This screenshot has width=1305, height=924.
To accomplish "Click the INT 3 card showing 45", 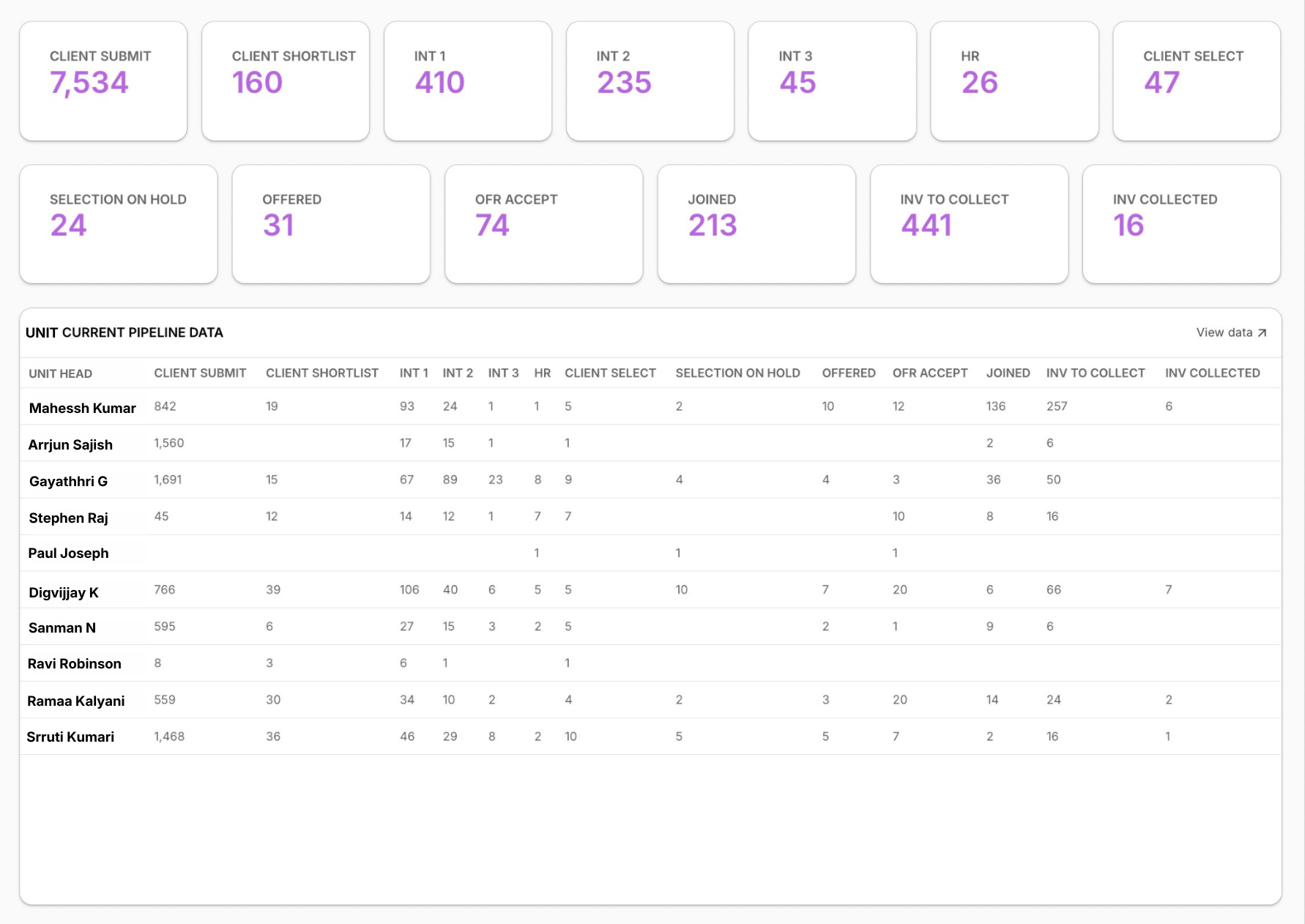I will [833, 81].
